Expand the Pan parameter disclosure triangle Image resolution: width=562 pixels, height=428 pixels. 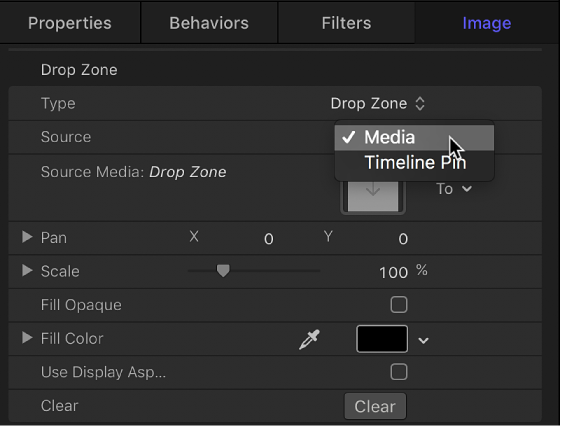[x=27, y=237]
